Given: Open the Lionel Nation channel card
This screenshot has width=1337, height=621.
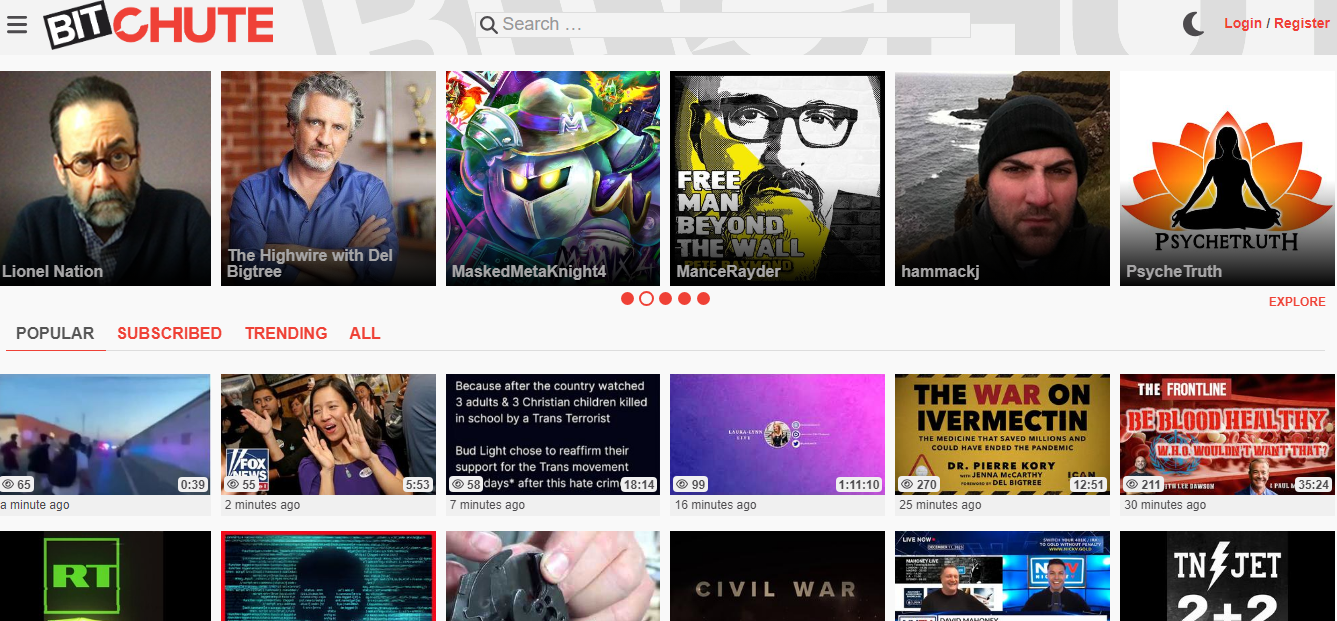Looking at the screenshot, I should pos(105,178).
